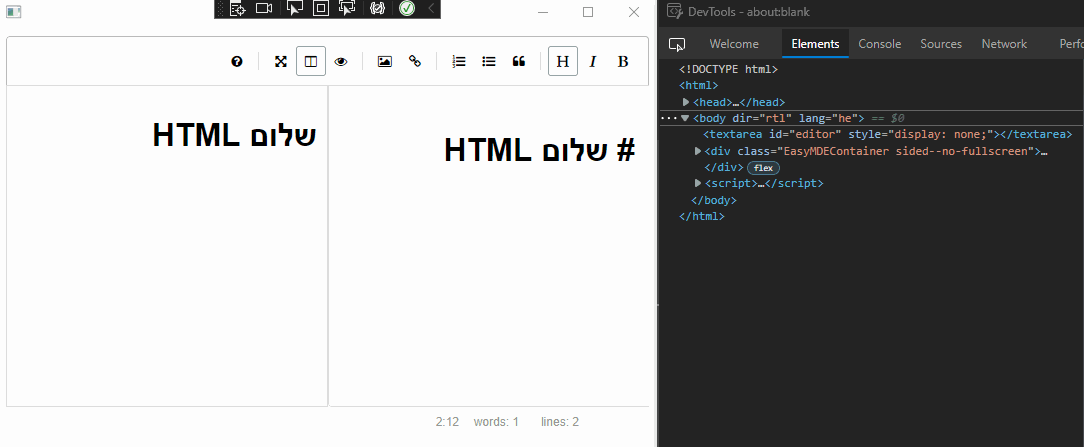Create a bulleted list

tap(489, 61)
